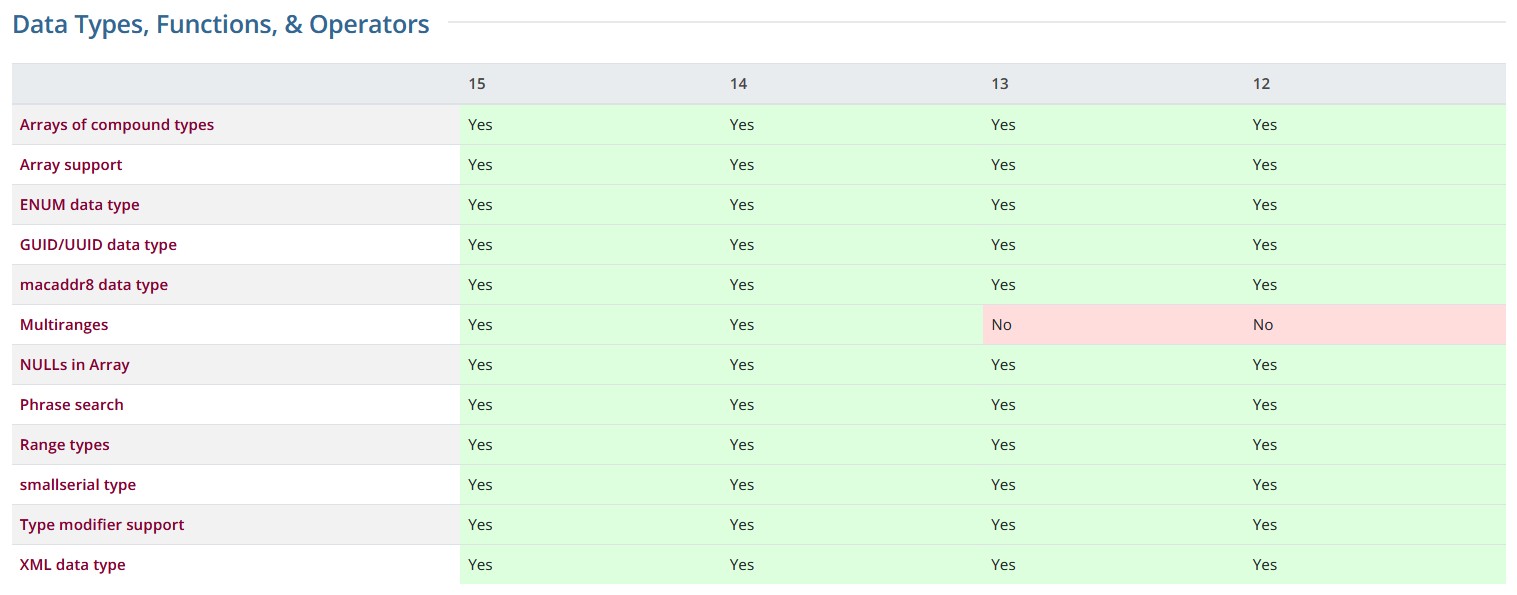Screen dimensions: 1517x595
Task: Click the Multiranges "No" cell for version 13
Action: click(1002, 325)
